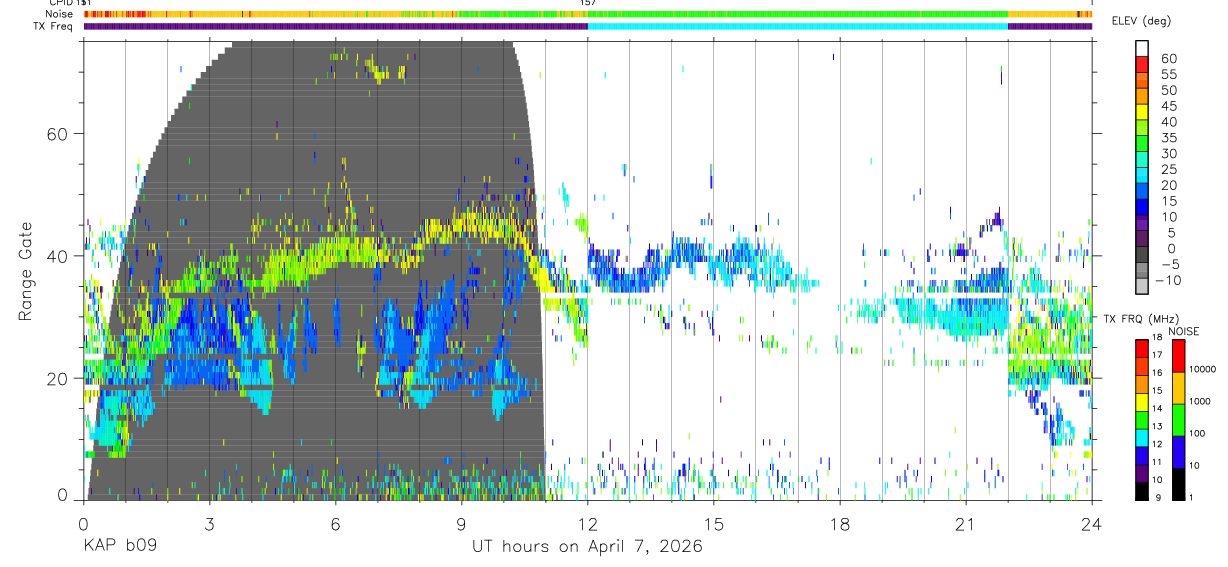1228x567 pixels.
Task: Click the "100" label on NOISE colorbar
Action: pyautogui.click(x=1198, y=434)
